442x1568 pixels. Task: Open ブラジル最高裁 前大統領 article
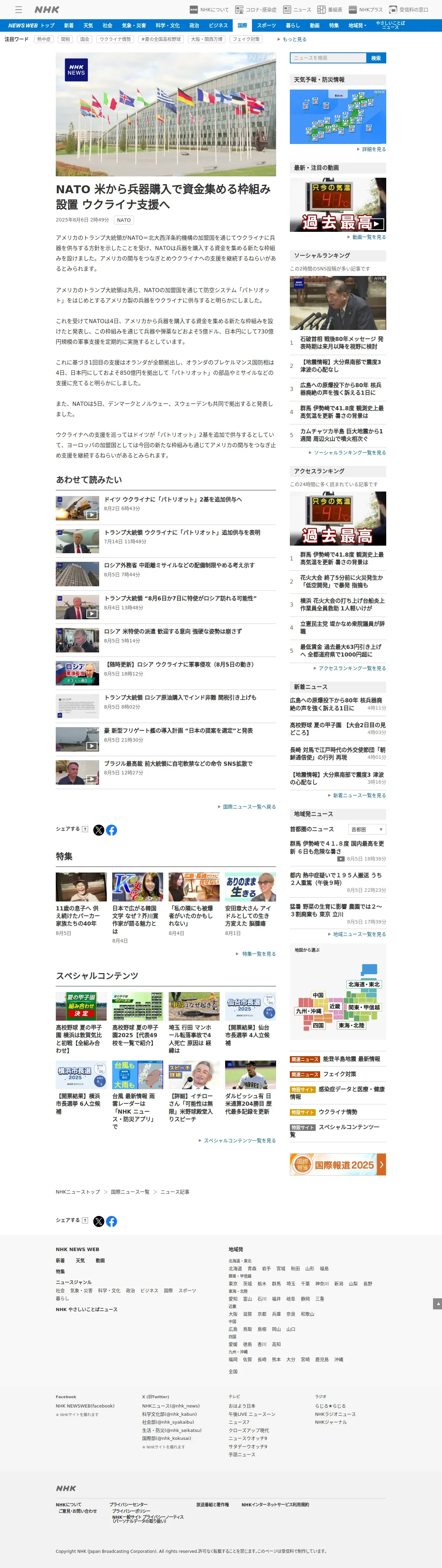[178, 763]
